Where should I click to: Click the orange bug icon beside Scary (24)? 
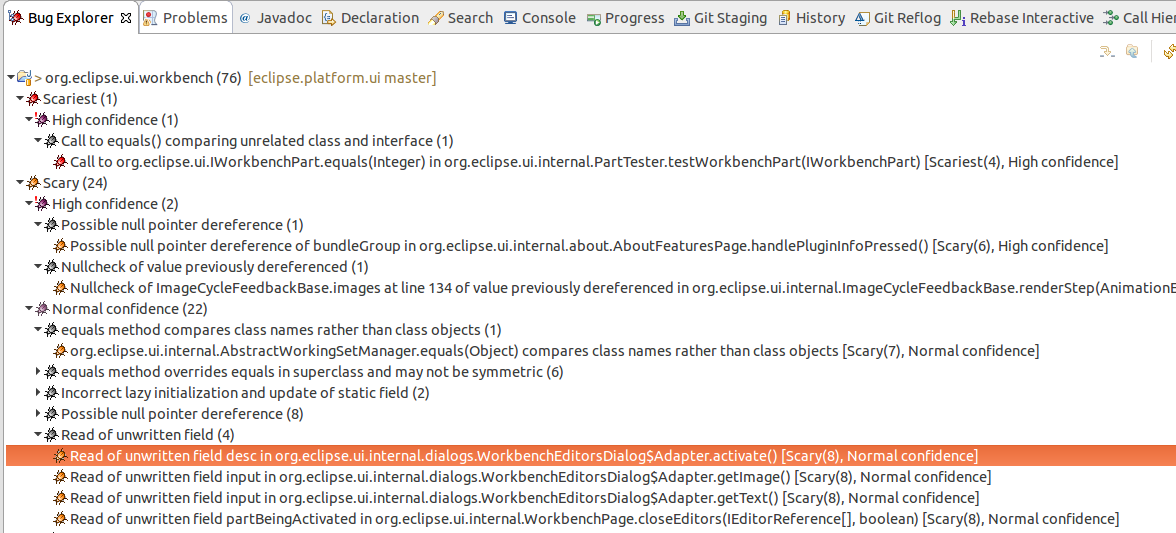pos(34,182)
